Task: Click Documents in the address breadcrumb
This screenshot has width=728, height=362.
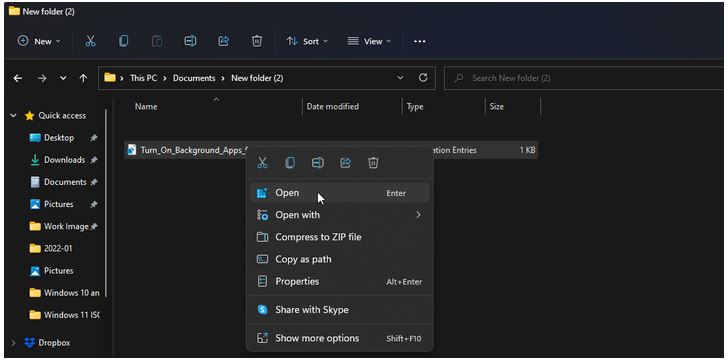Action: [194, 78]
